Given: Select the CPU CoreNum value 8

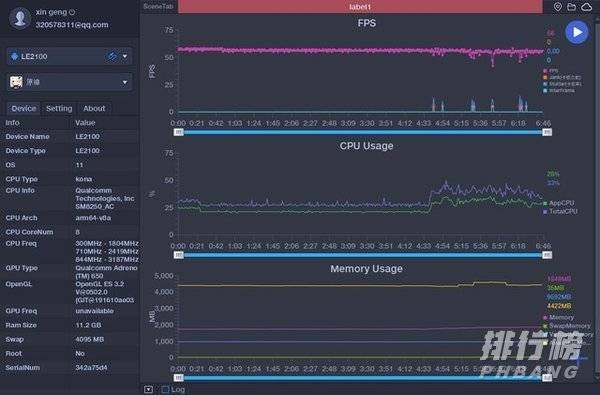Looking at the screenshot, I should pos(77,232).
